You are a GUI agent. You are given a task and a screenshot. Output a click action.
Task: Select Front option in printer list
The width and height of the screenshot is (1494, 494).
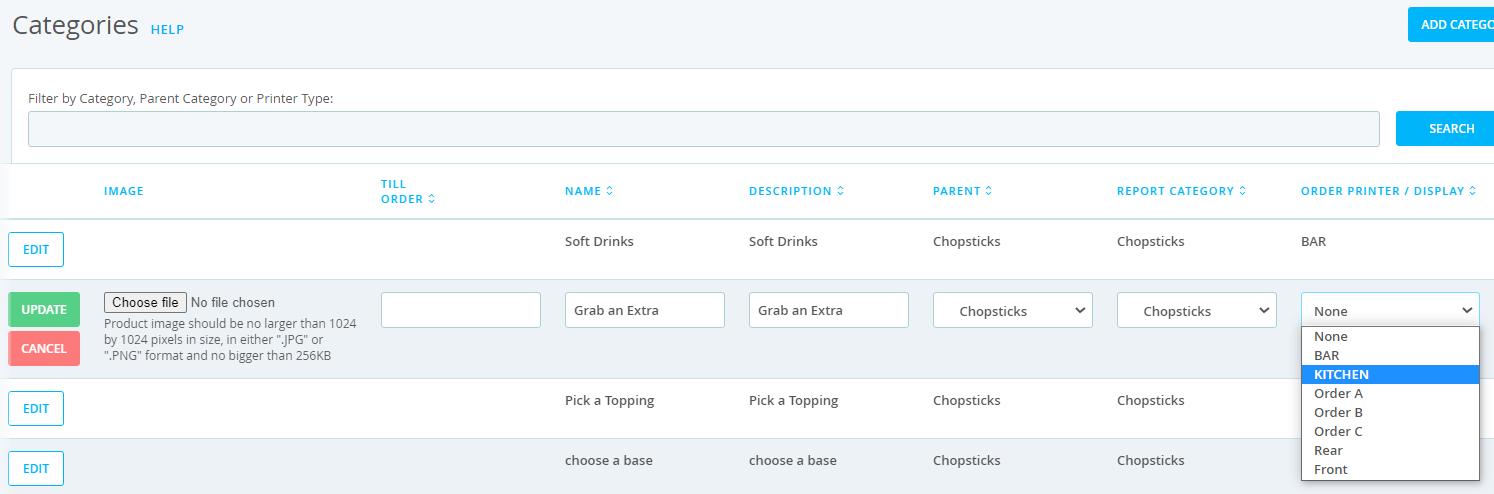click(x=1390, y=469)
